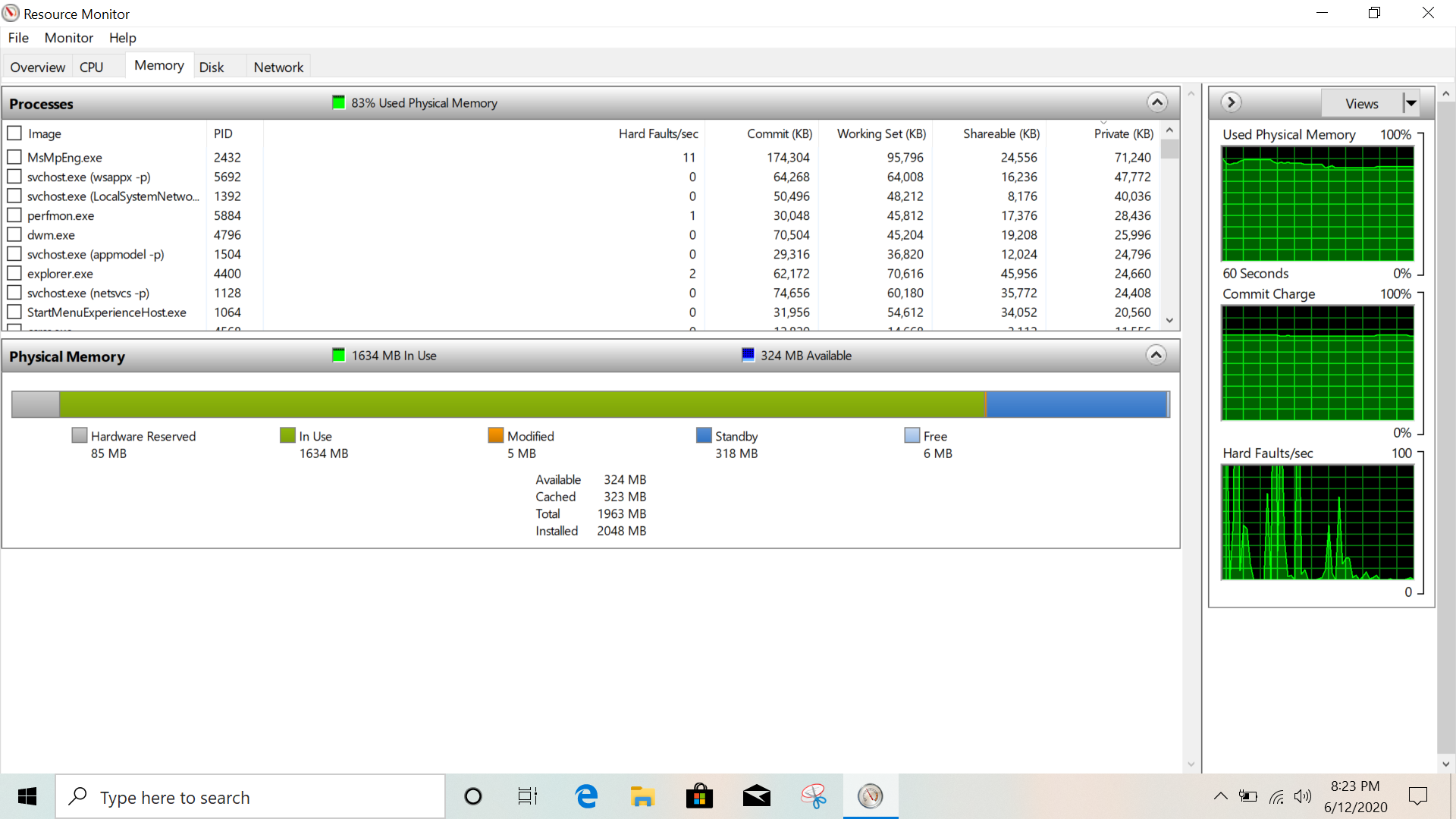Click the process list scroll-down arrow
This screenshot has height=819, width=1456.
(1169, 321)
